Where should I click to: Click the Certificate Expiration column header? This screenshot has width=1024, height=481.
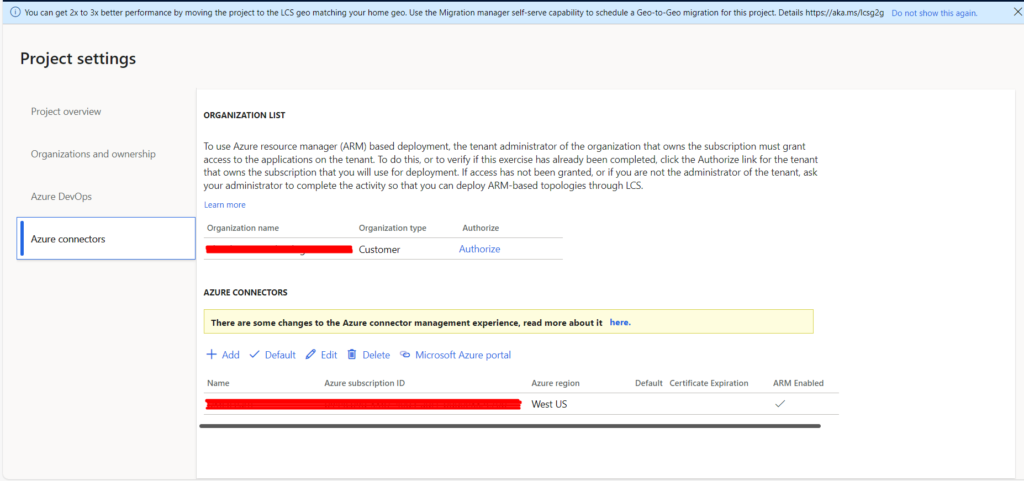[x=709, y=383]
